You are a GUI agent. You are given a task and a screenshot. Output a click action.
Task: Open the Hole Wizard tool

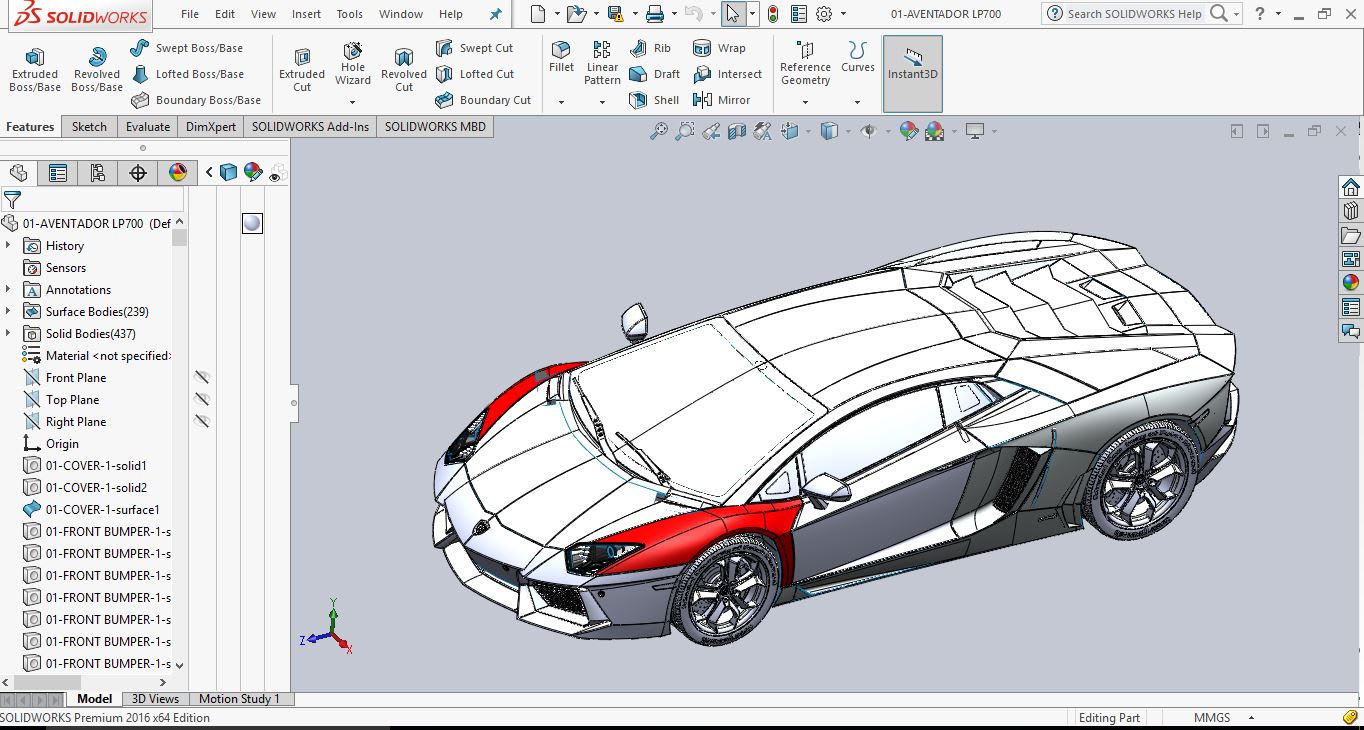353,63
